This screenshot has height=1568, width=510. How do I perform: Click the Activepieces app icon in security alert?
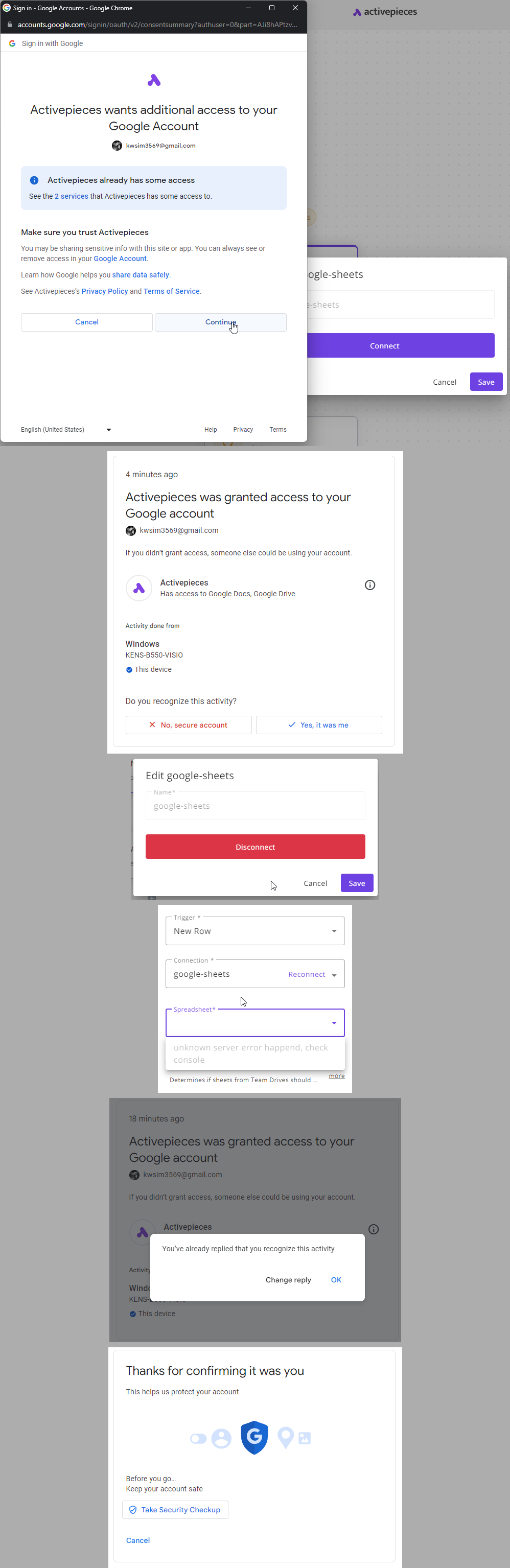pyautogui.click(x=139, y=588)
